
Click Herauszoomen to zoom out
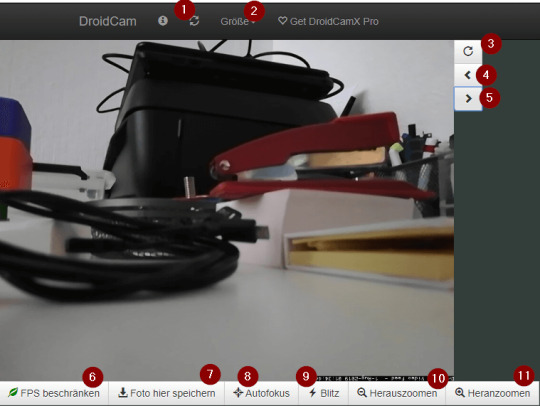[x=397, y=393]
